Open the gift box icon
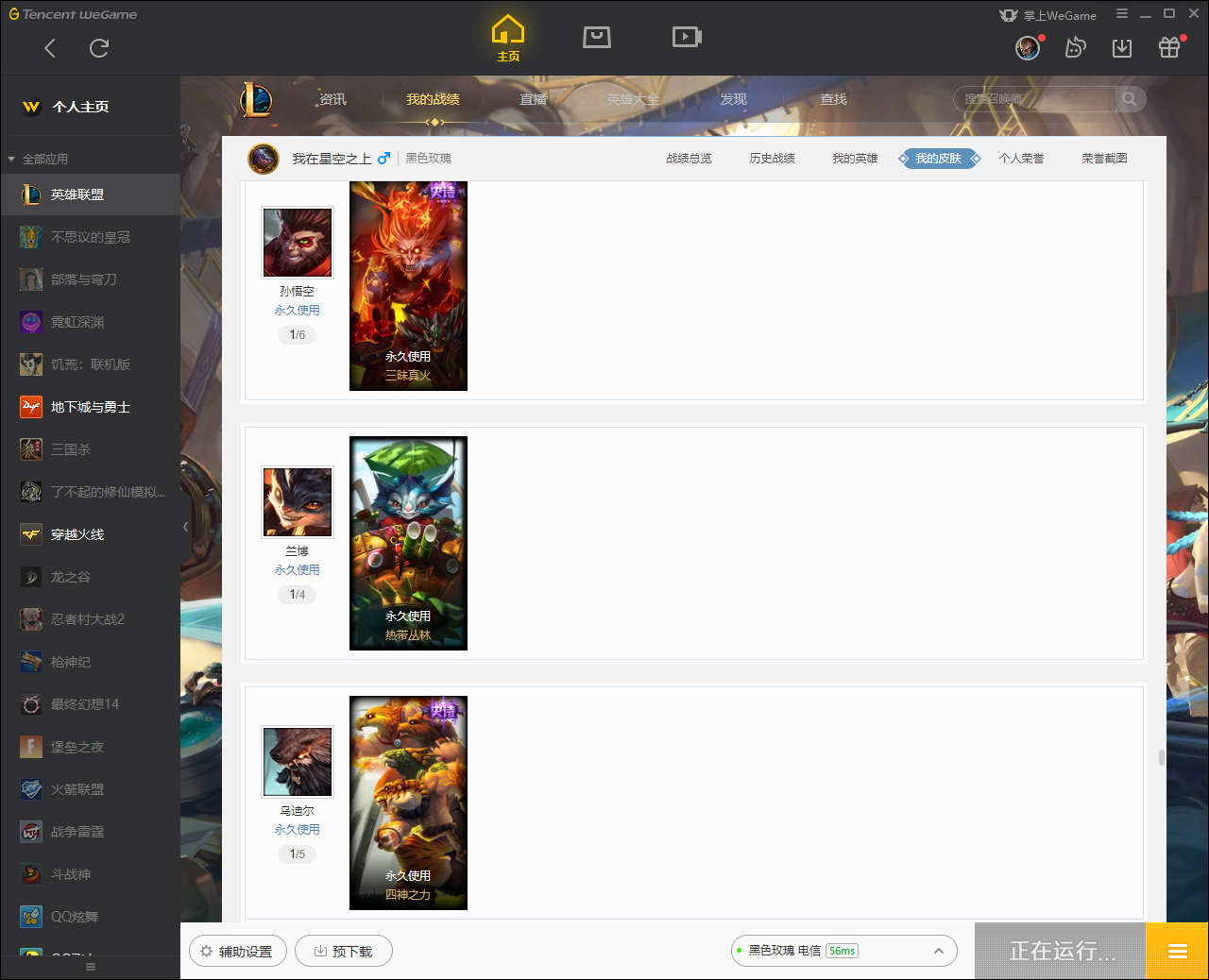 tap(1169, 47)
